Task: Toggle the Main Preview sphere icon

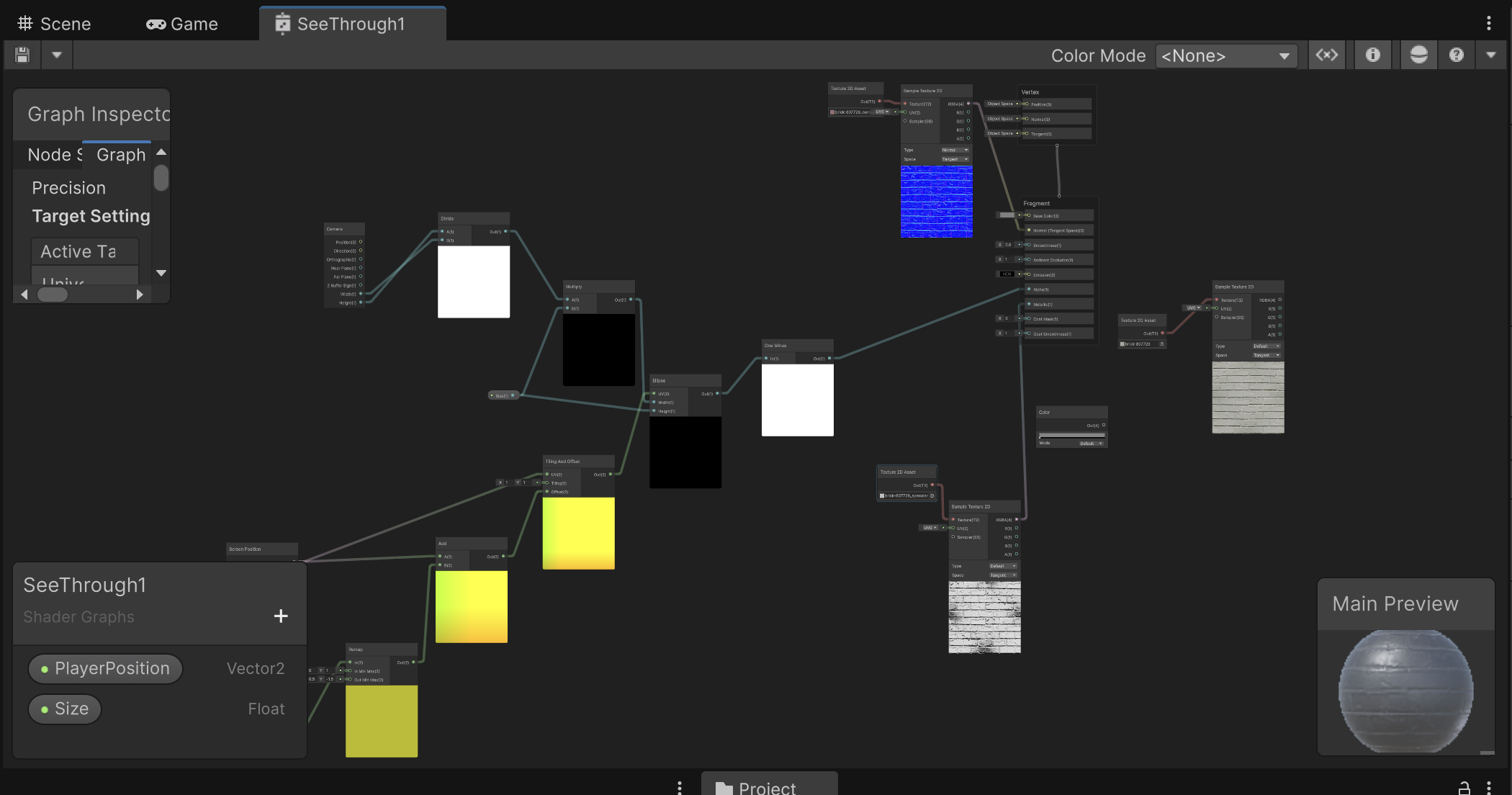Action: tap(1418, 55)
